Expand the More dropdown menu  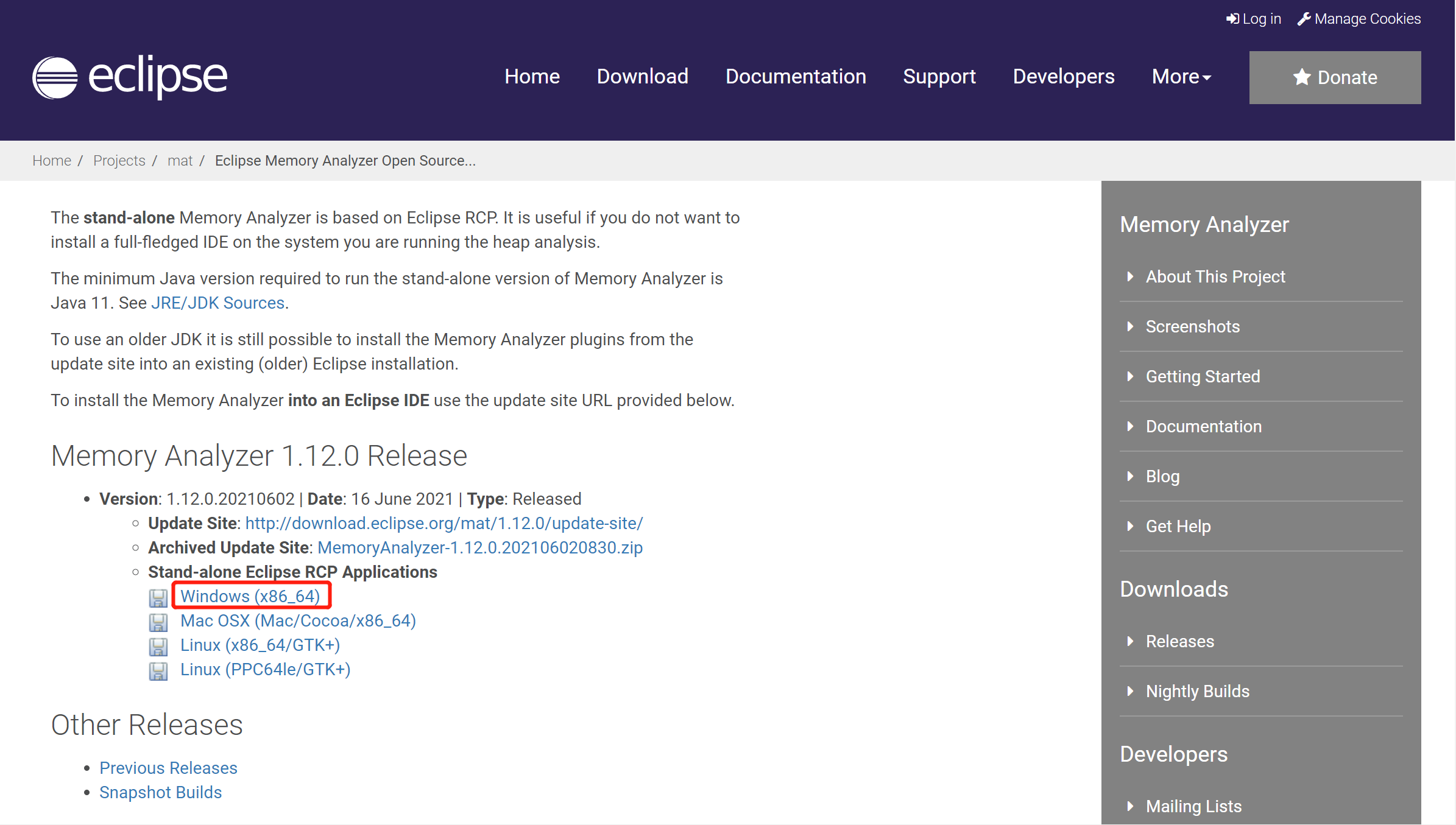[x=1181, y=77]
